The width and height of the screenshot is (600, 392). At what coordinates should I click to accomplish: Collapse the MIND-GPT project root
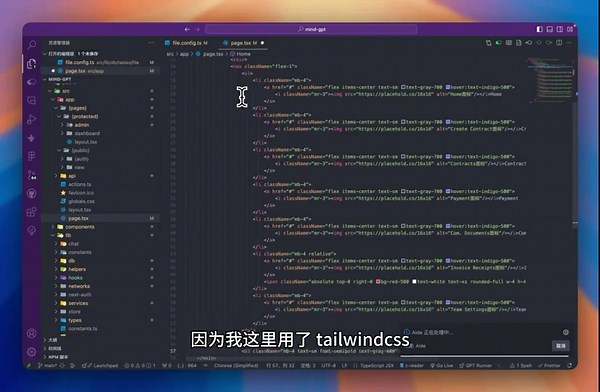click(x=45, y=79)
